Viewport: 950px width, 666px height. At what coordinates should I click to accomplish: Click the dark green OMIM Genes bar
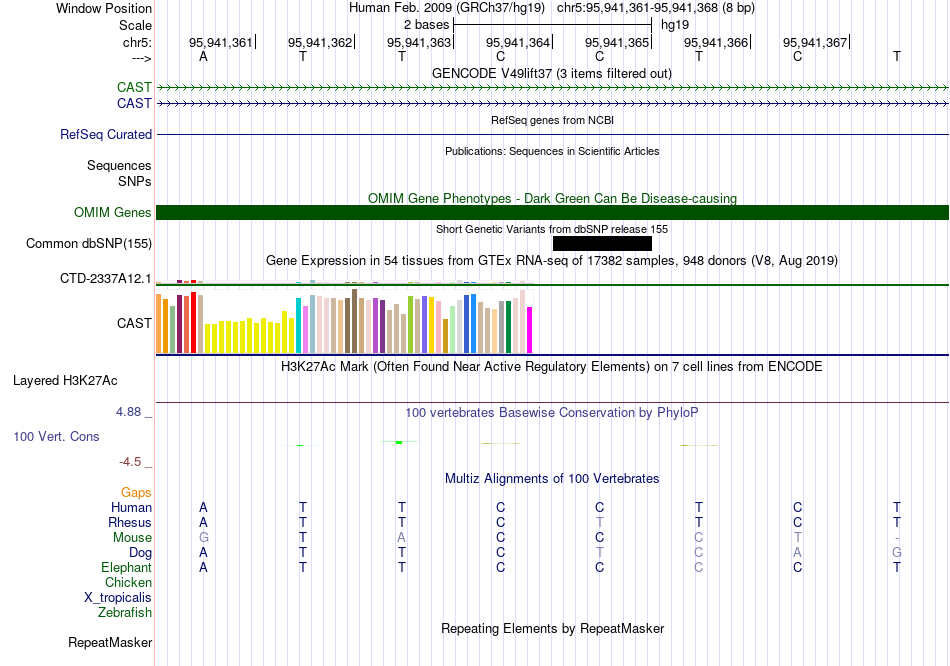point(552,212)
